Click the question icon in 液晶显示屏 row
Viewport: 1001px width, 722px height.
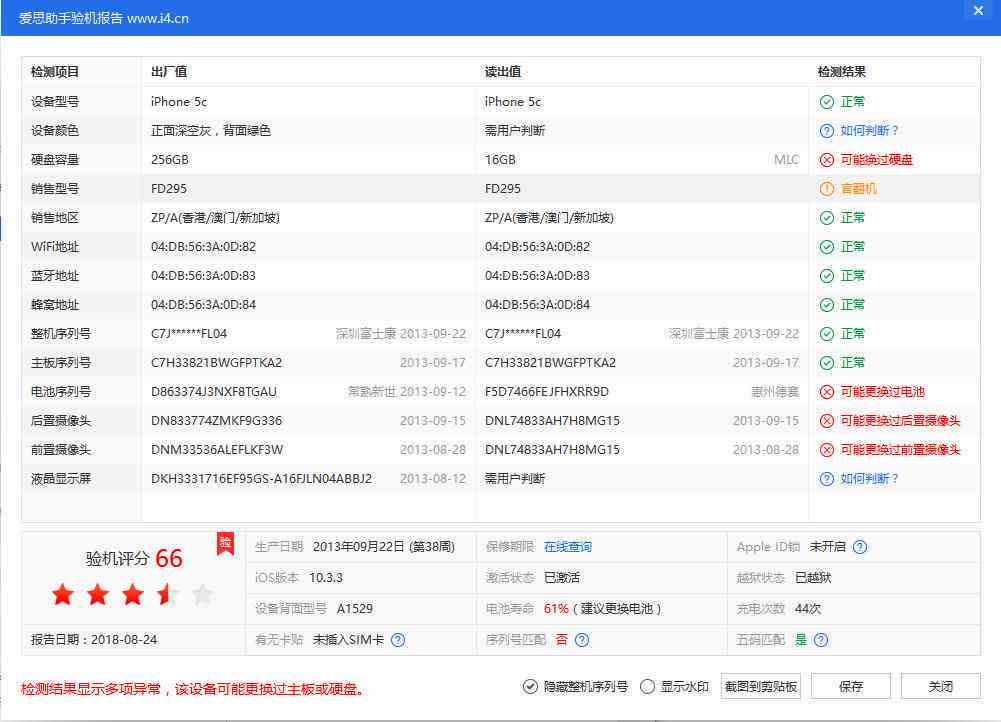827,479
